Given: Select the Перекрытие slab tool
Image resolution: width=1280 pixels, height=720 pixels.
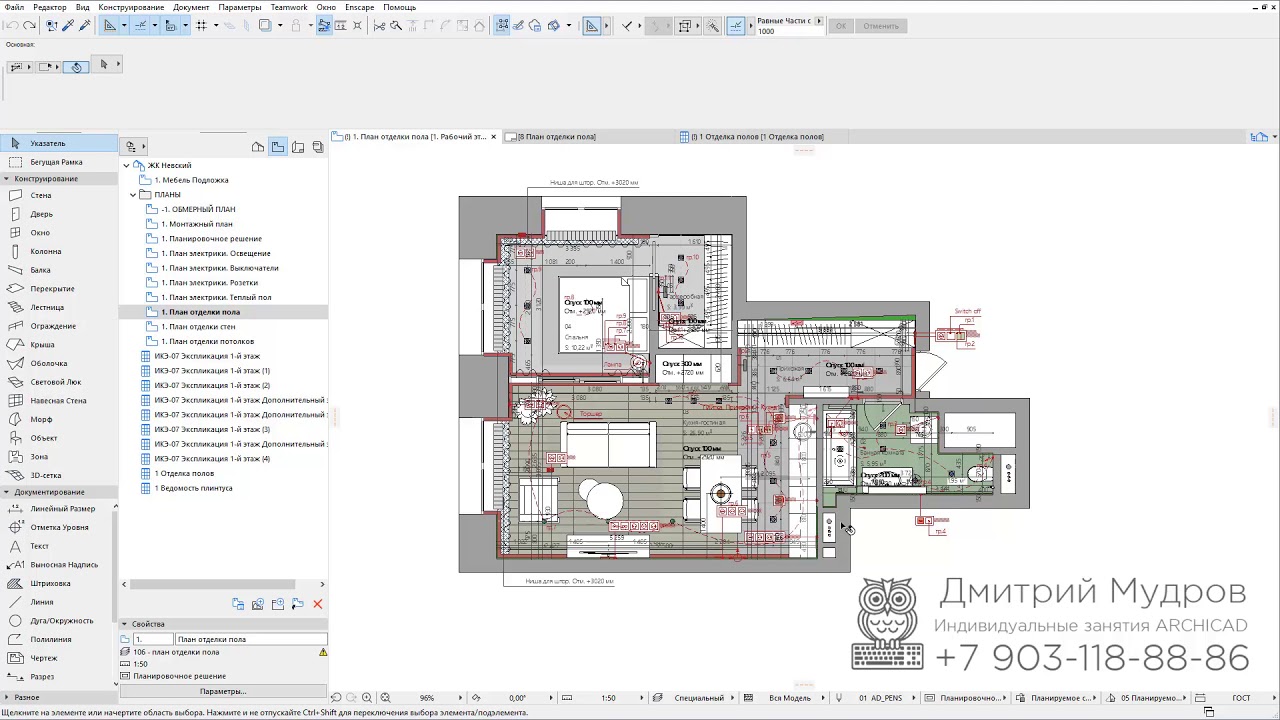Looking at the screenshot, I should [58, 289].
